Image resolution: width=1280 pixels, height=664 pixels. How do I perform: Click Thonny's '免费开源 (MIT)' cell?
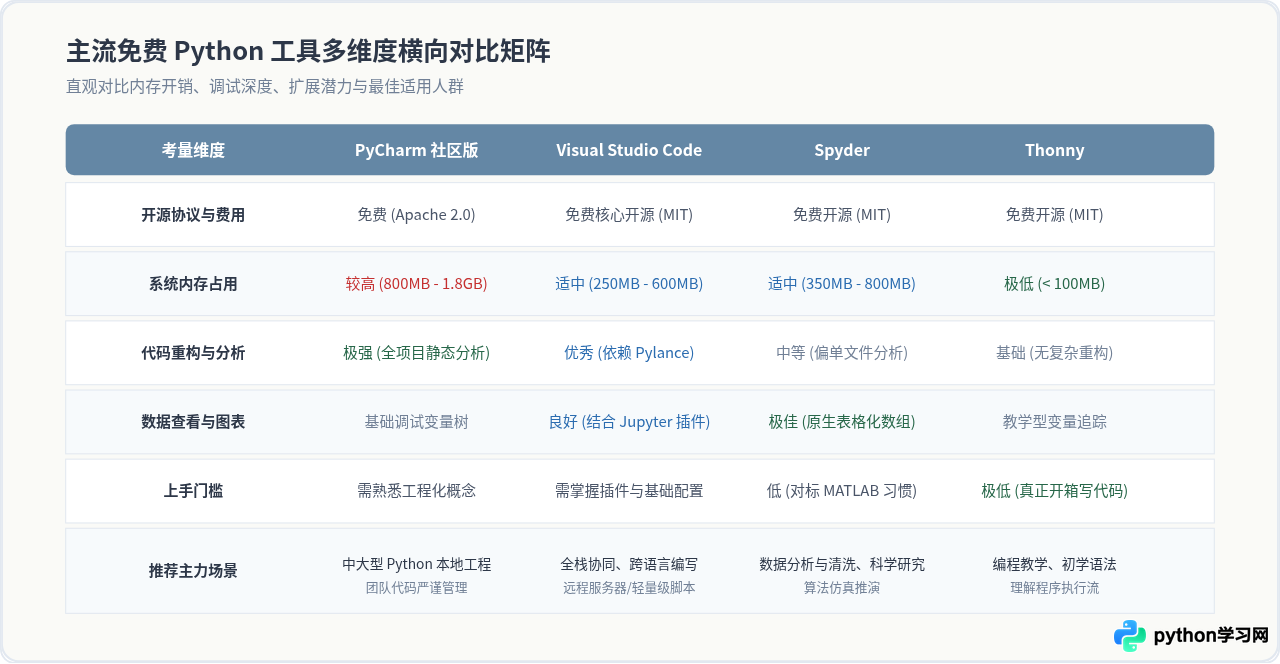(x=1055, y=215)
